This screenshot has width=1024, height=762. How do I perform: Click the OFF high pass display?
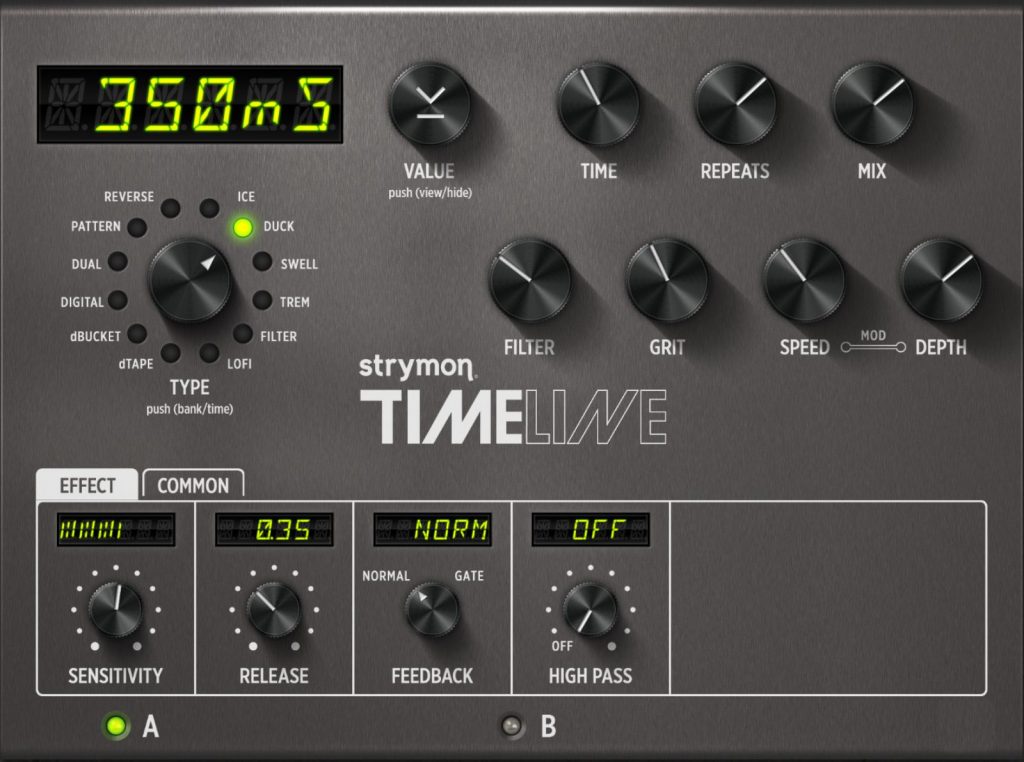coord(591,529)
